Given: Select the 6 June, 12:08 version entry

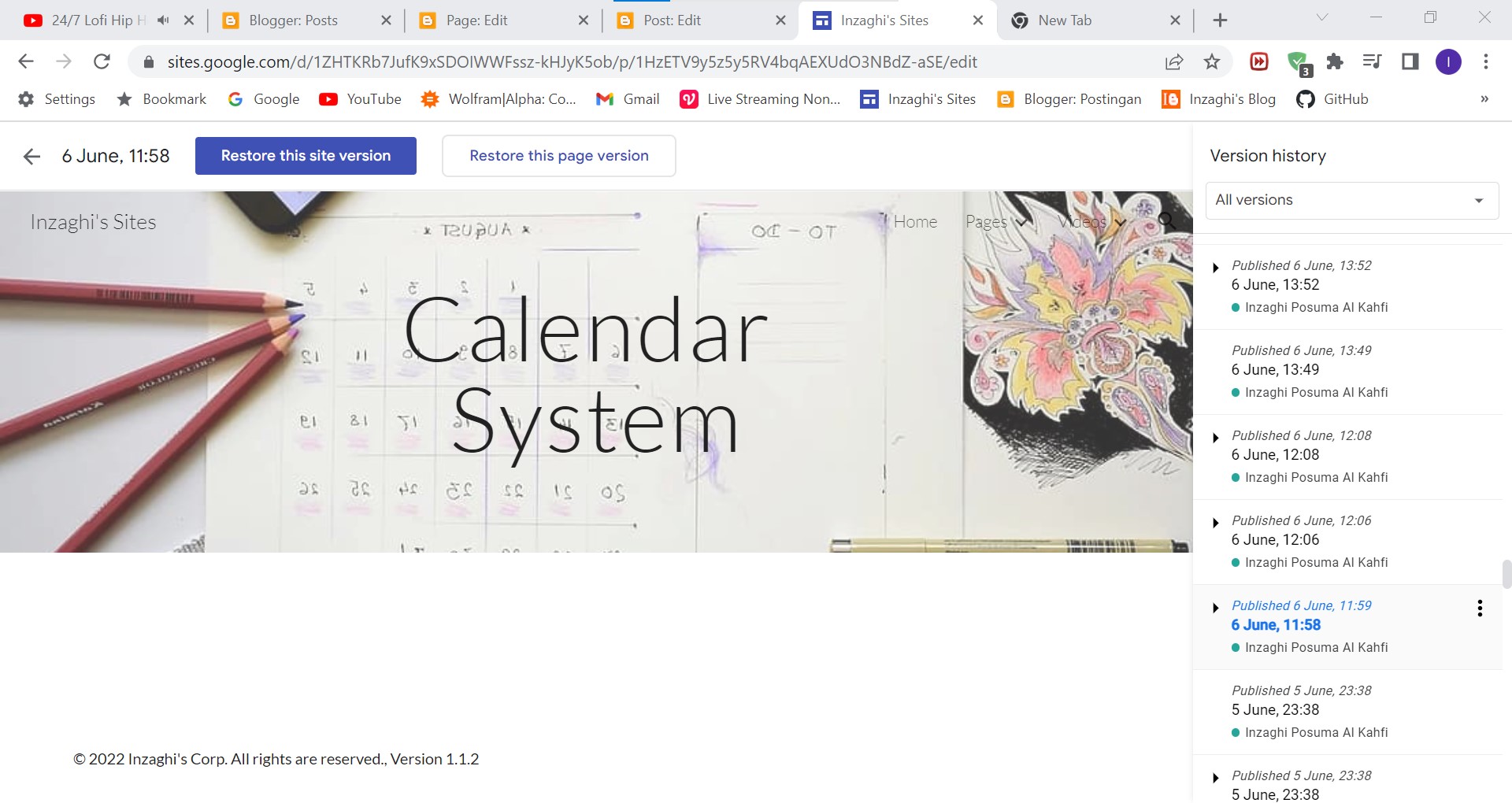Looking at the screenshot, I should coord(1348,457).
